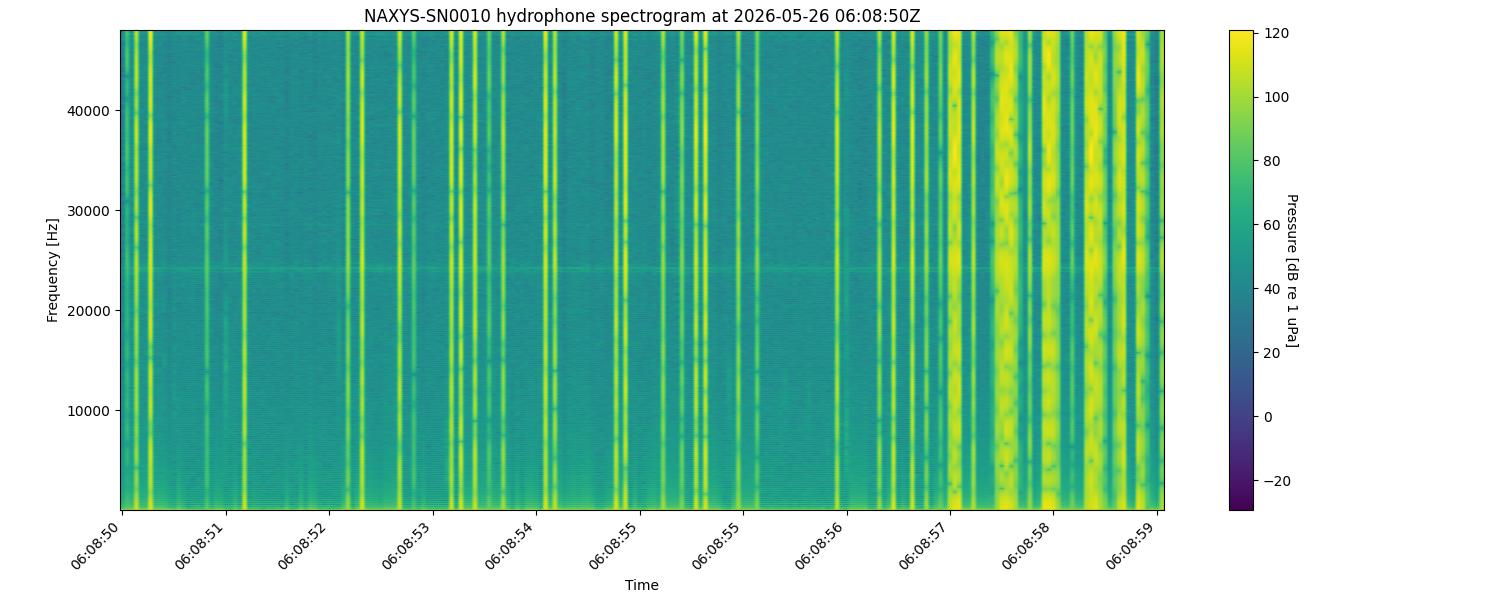The height and width of the screenshot is (600, 1500).
Task: Click the 06:08:59 time tick label
Action: tap(1133, 545)
